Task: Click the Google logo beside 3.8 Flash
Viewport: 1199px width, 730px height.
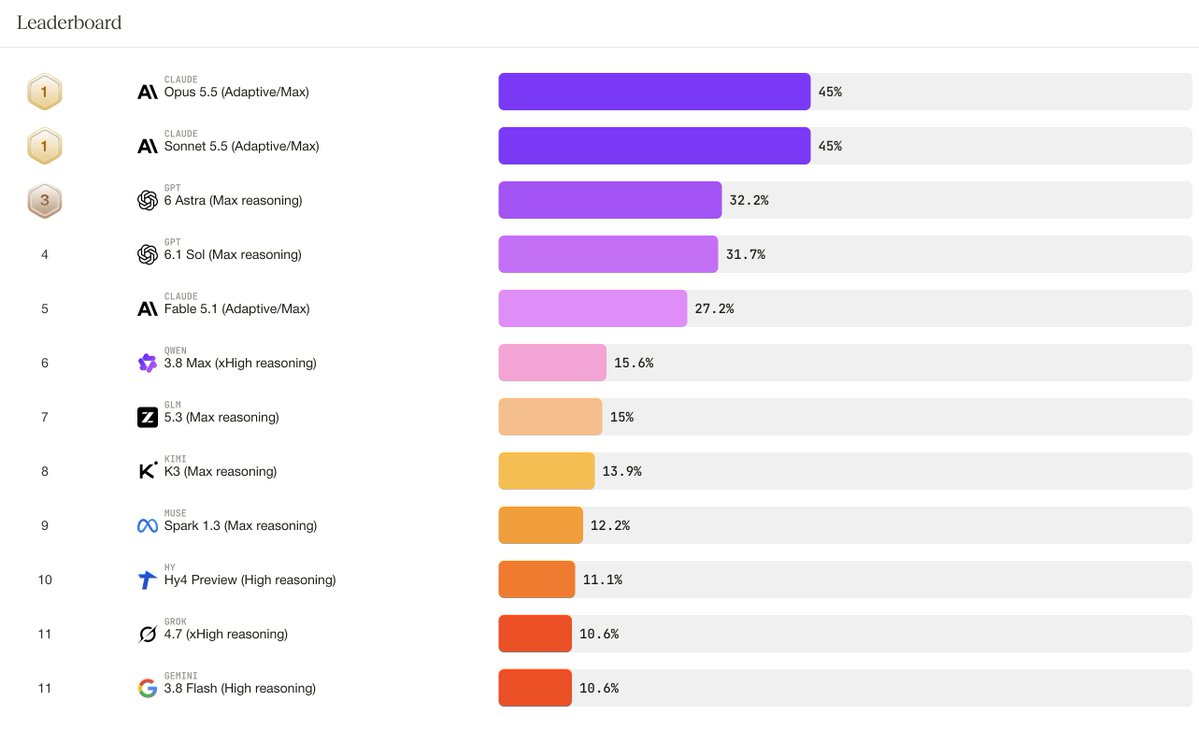Action: coord(147,688)
